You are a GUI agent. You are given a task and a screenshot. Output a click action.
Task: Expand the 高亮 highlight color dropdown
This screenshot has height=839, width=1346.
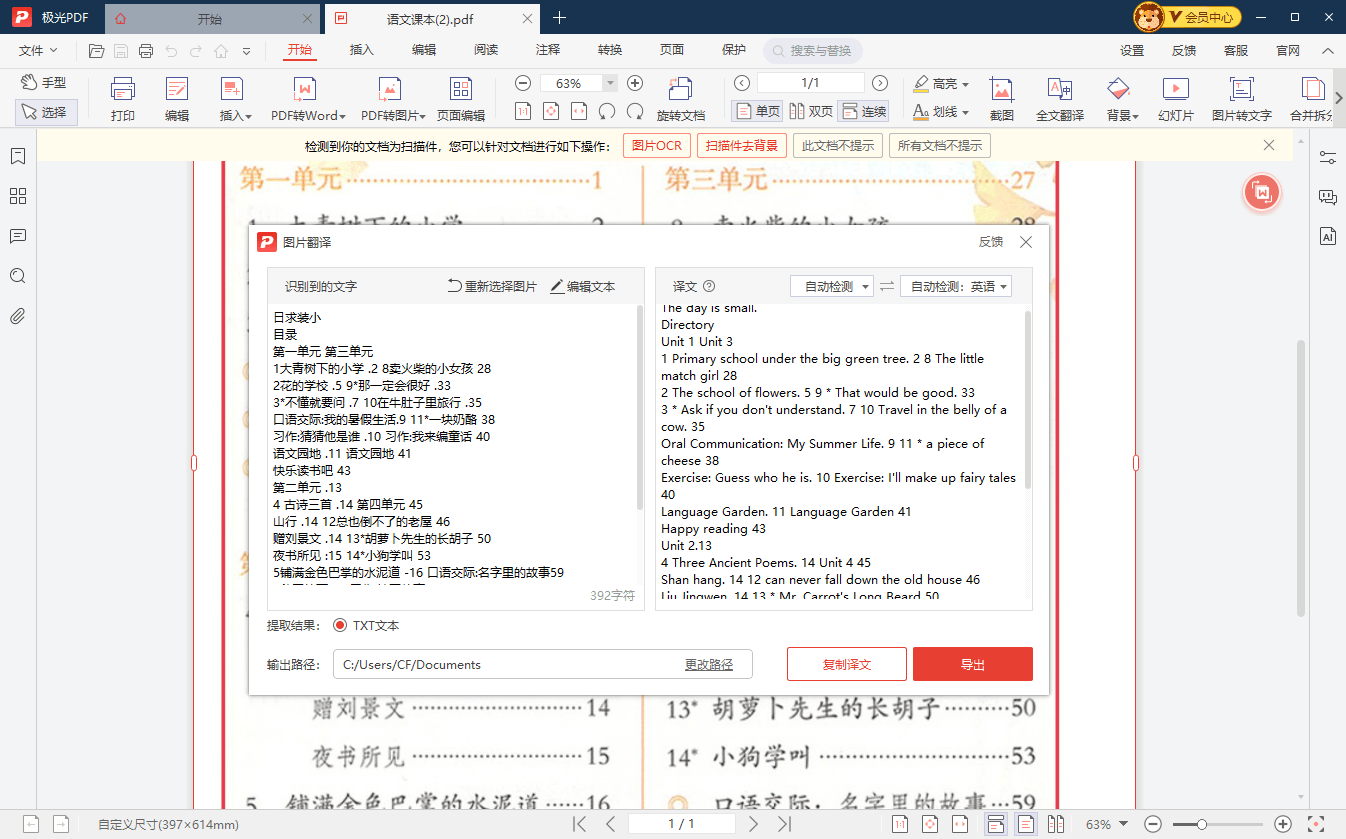pos(942,83)
